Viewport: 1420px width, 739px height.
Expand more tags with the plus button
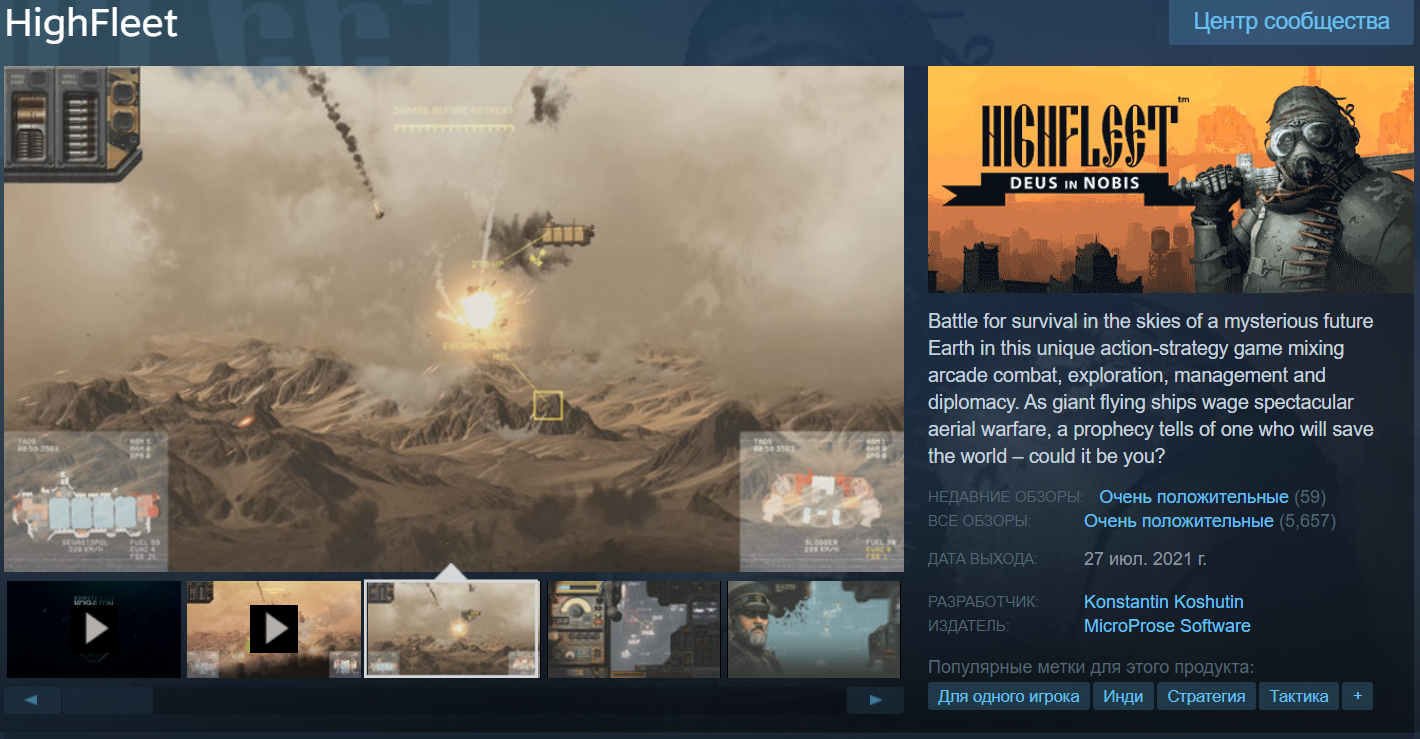click(x=1357, y=696)
